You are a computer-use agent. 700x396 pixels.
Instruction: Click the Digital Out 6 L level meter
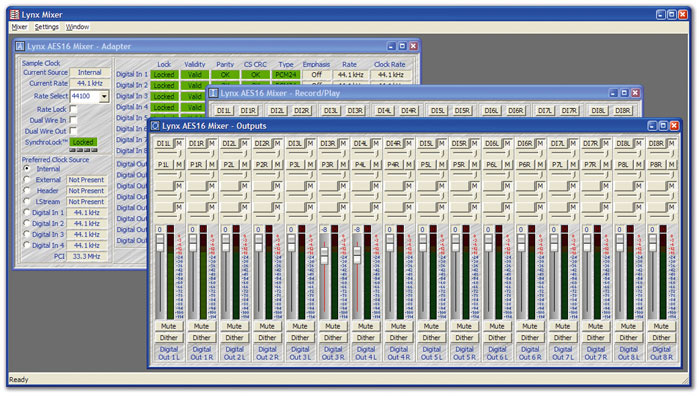click(499, 271)
